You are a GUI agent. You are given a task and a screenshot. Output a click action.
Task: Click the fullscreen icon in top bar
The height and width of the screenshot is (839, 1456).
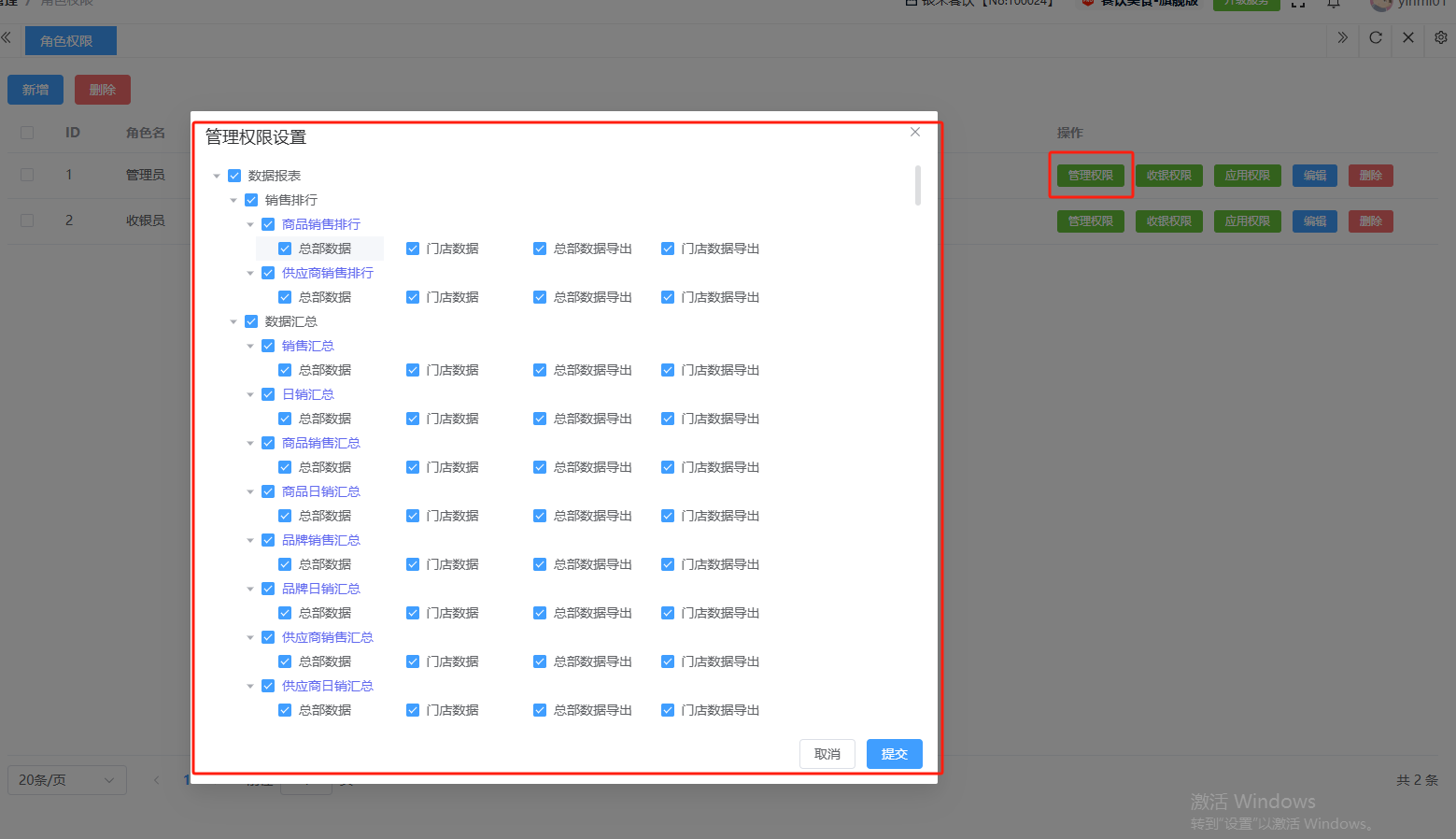[1298, 4]
